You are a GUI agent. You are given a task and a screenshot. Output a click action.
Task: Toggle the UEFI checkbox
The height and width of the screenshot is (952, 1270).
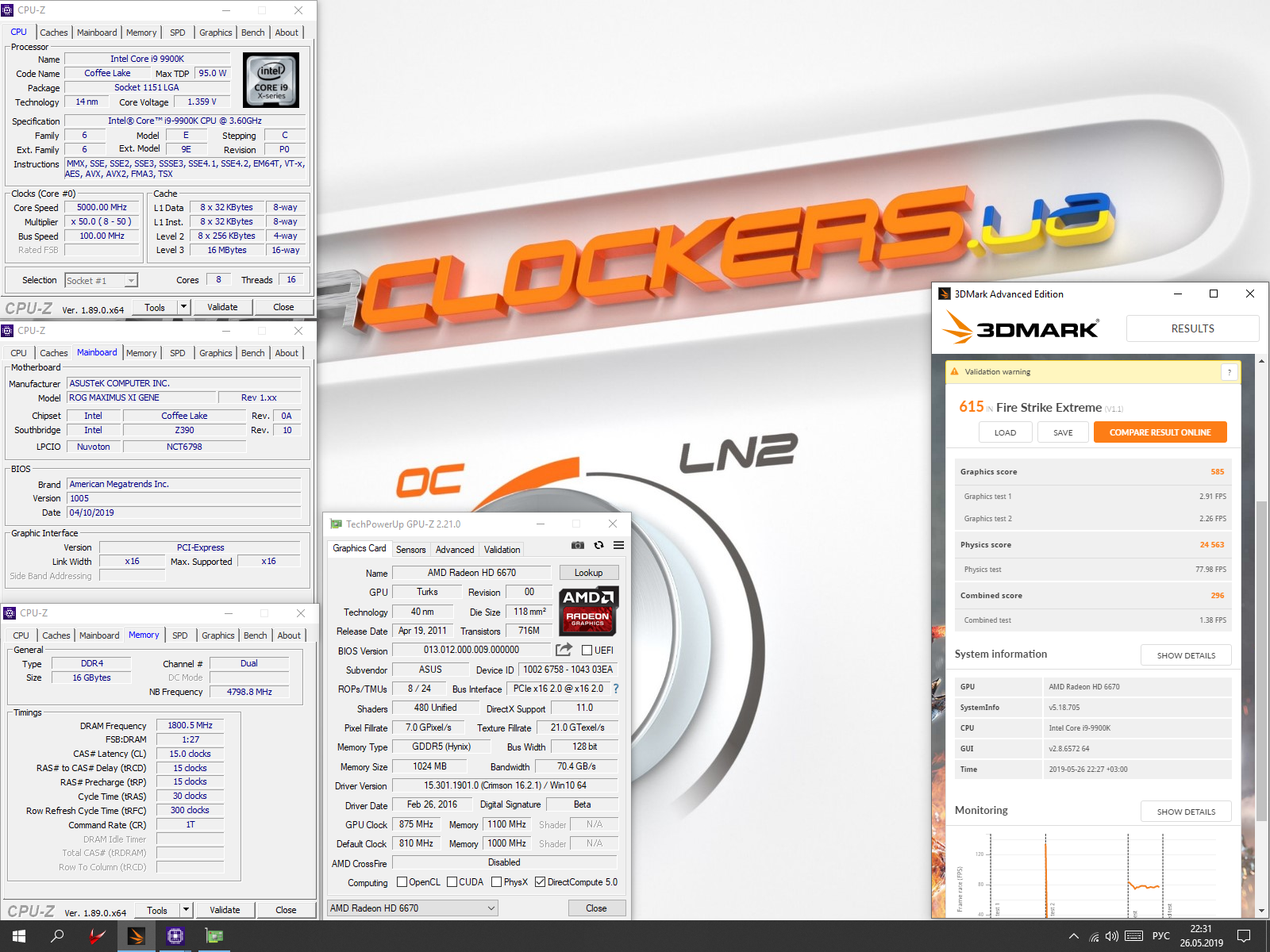[x=587, y=651]
